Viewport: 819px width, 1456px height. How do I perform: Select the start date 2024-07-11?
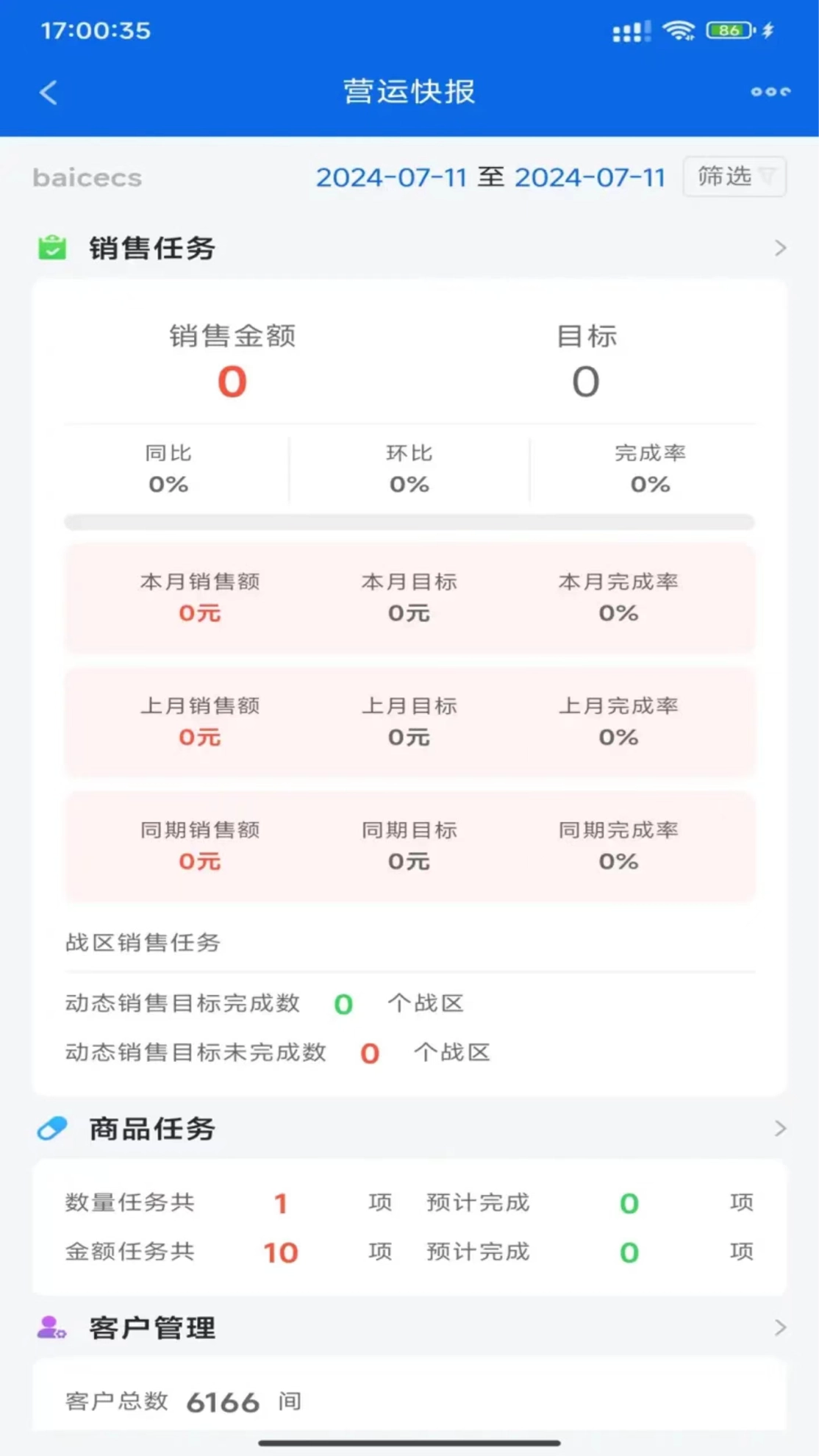(x=391, y=177)
